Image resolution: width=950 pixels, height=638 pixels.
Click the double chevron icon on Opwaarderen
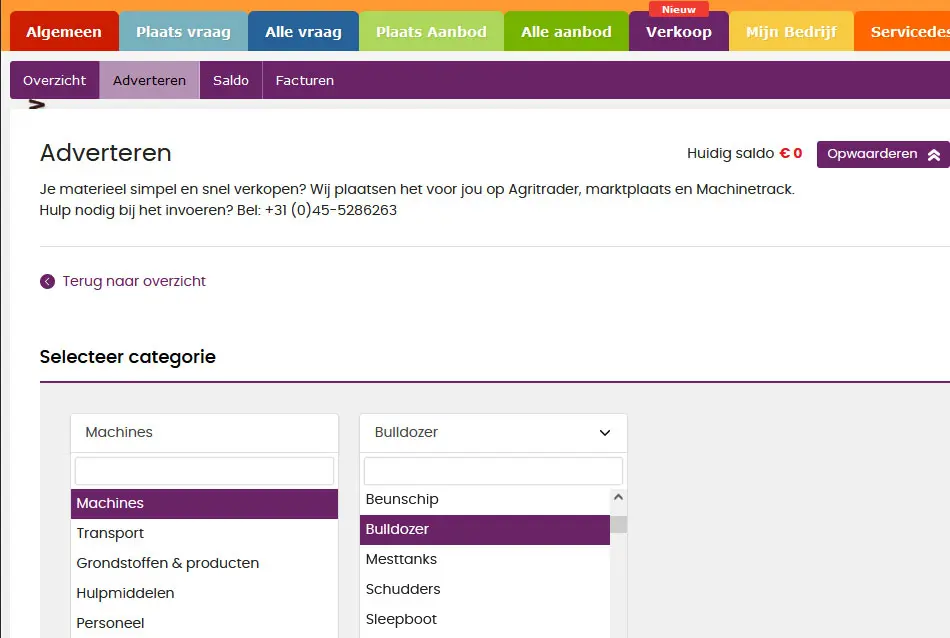click(x=933, y=155)
